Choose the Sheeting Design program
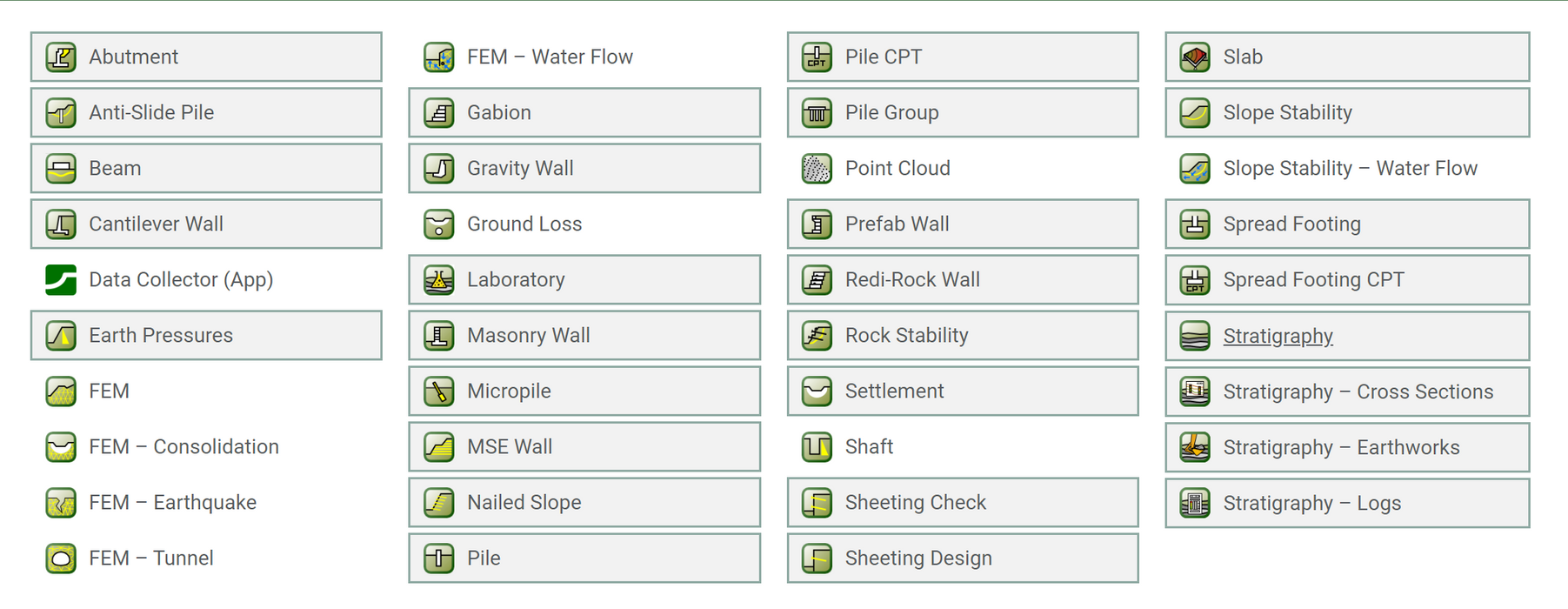This screenshot has height=609, width=1568. coord(963,559)
